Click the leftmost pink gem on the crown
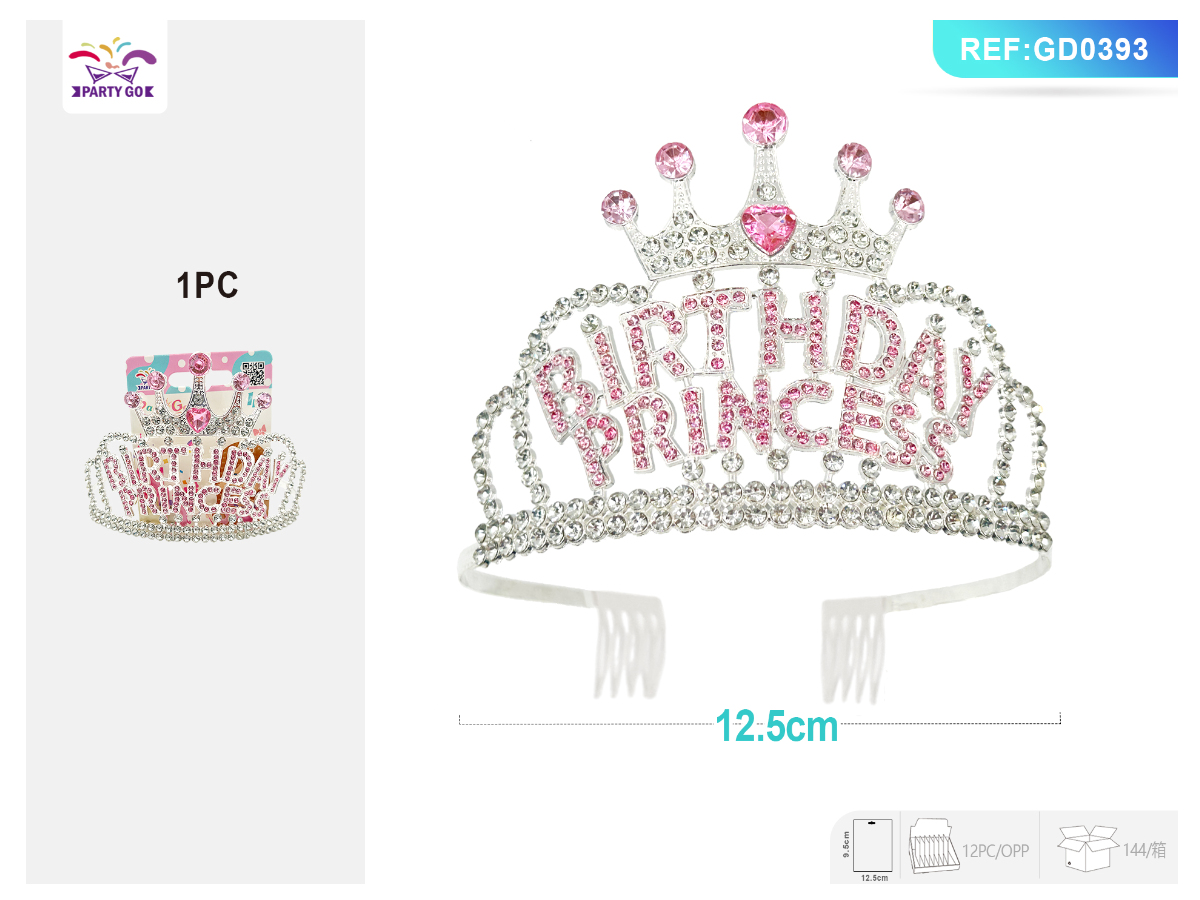 tap(620, 206)
